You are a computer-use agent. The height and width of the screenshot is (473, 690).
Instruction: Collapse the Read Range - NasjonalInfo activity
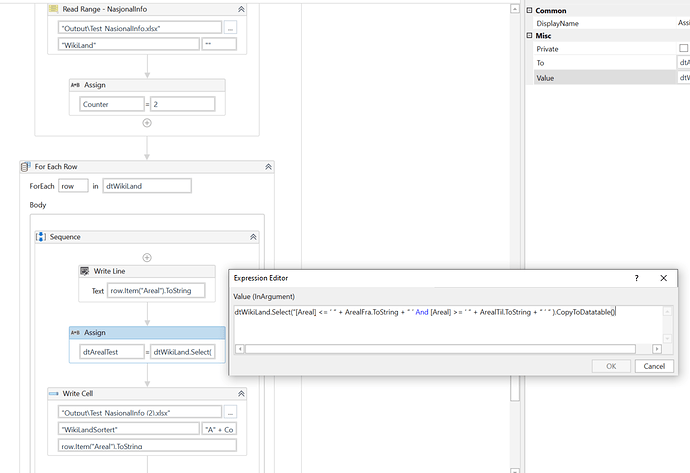pyautogui.click(x=241, y=9)
